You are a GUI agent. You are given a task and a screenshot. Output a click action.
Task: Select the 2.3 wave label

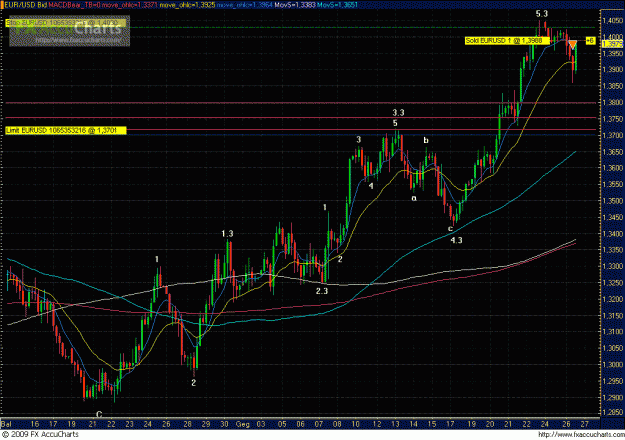tap(322, 291)
